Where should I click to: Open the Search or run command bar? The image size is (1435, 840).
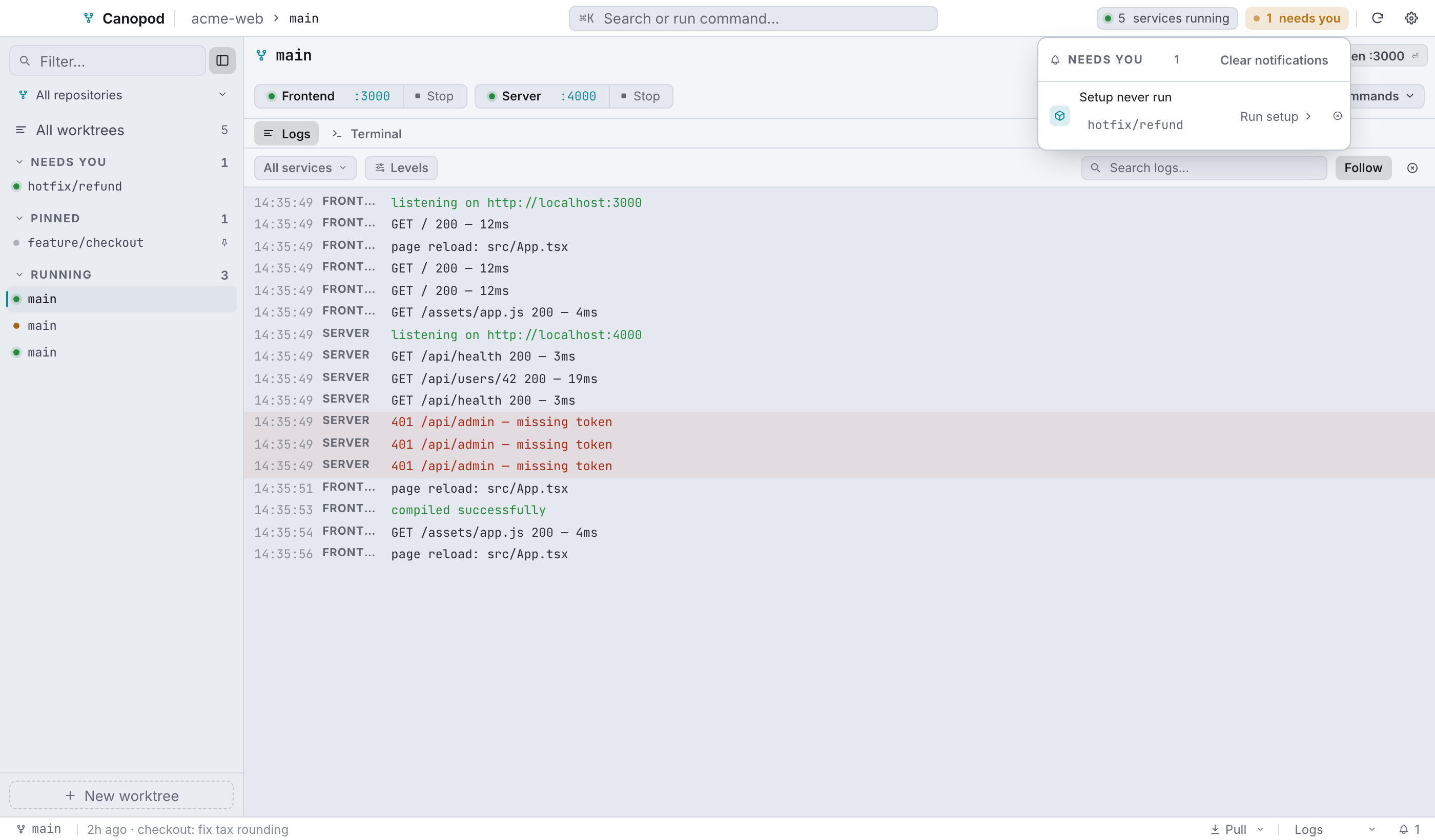(753, 18)
